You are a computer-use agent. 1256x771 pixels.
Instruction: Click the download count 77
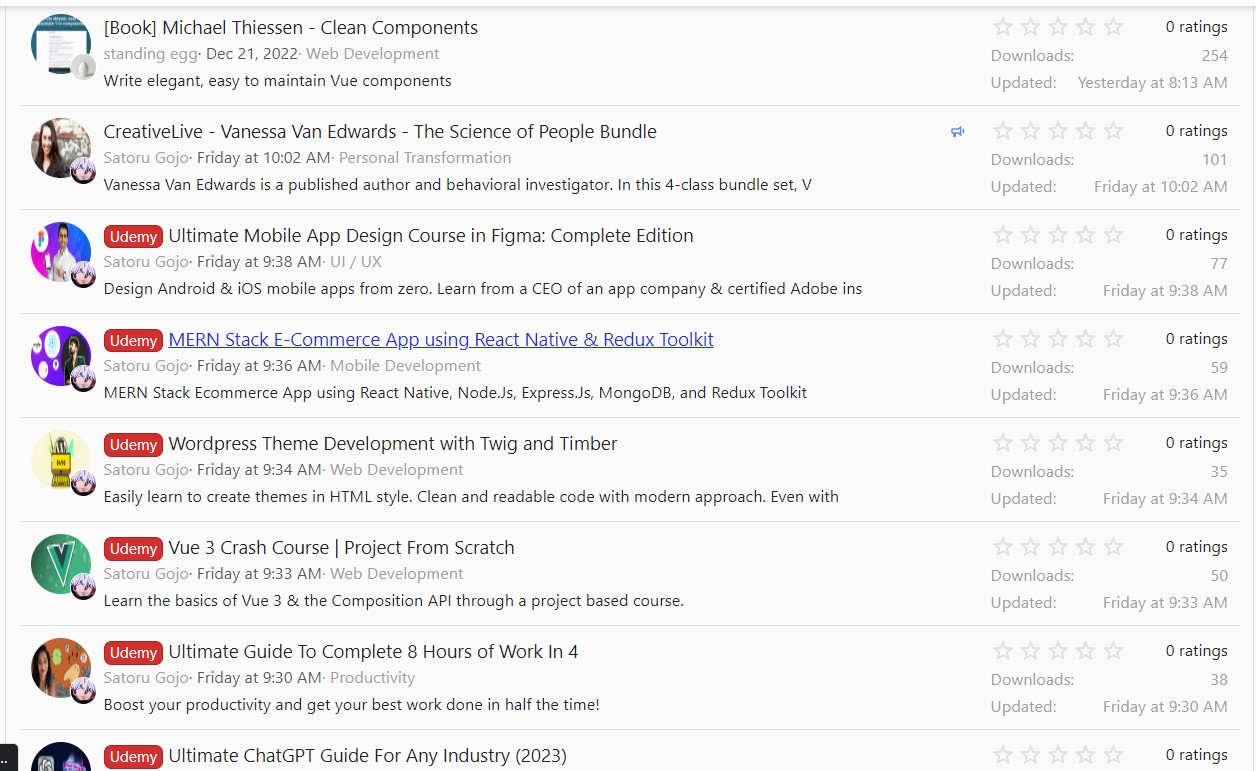click(x=1219, y=264)
